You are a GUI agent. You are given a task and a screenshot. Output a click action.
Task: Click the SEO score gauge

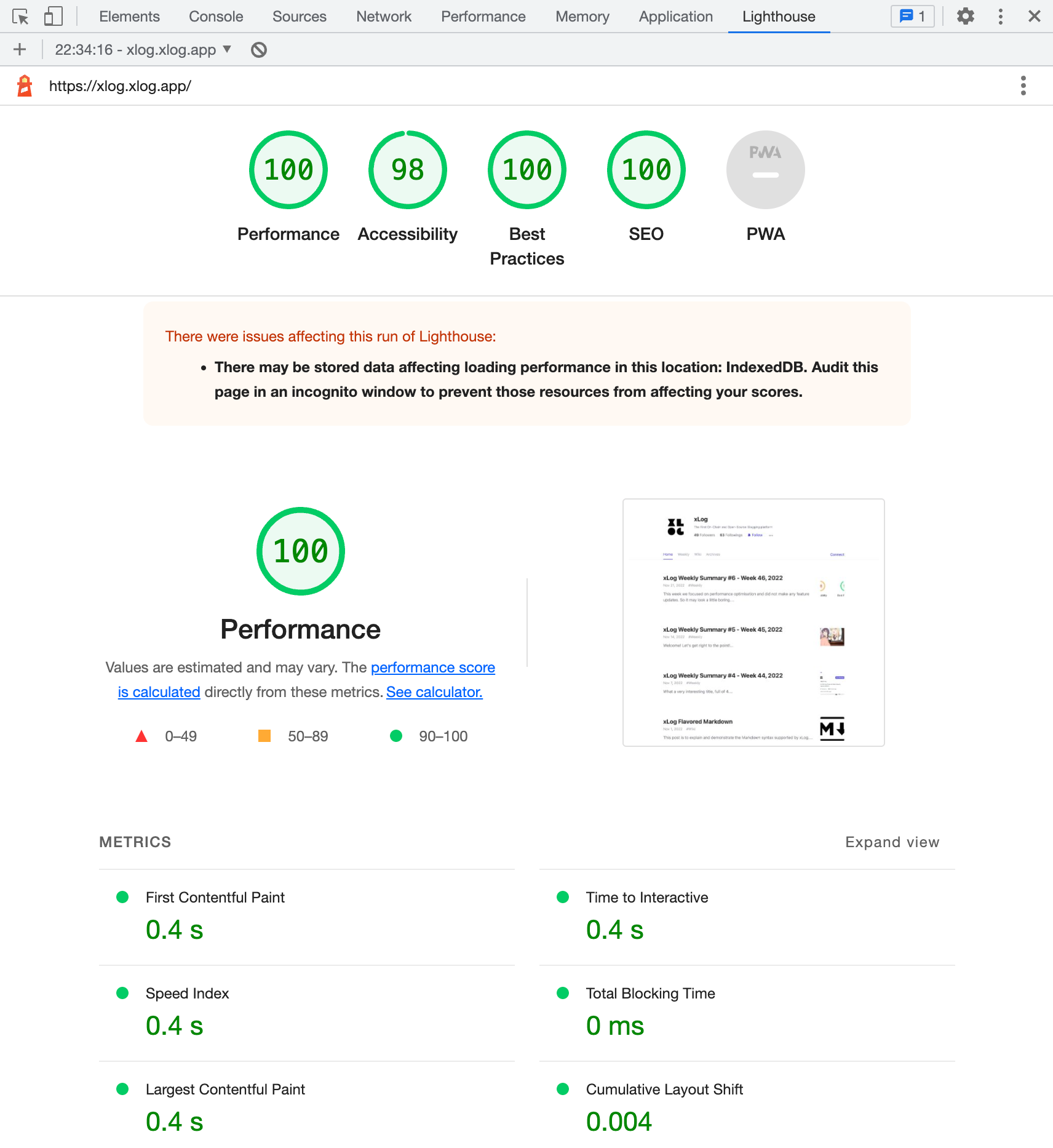pos(646,170)
